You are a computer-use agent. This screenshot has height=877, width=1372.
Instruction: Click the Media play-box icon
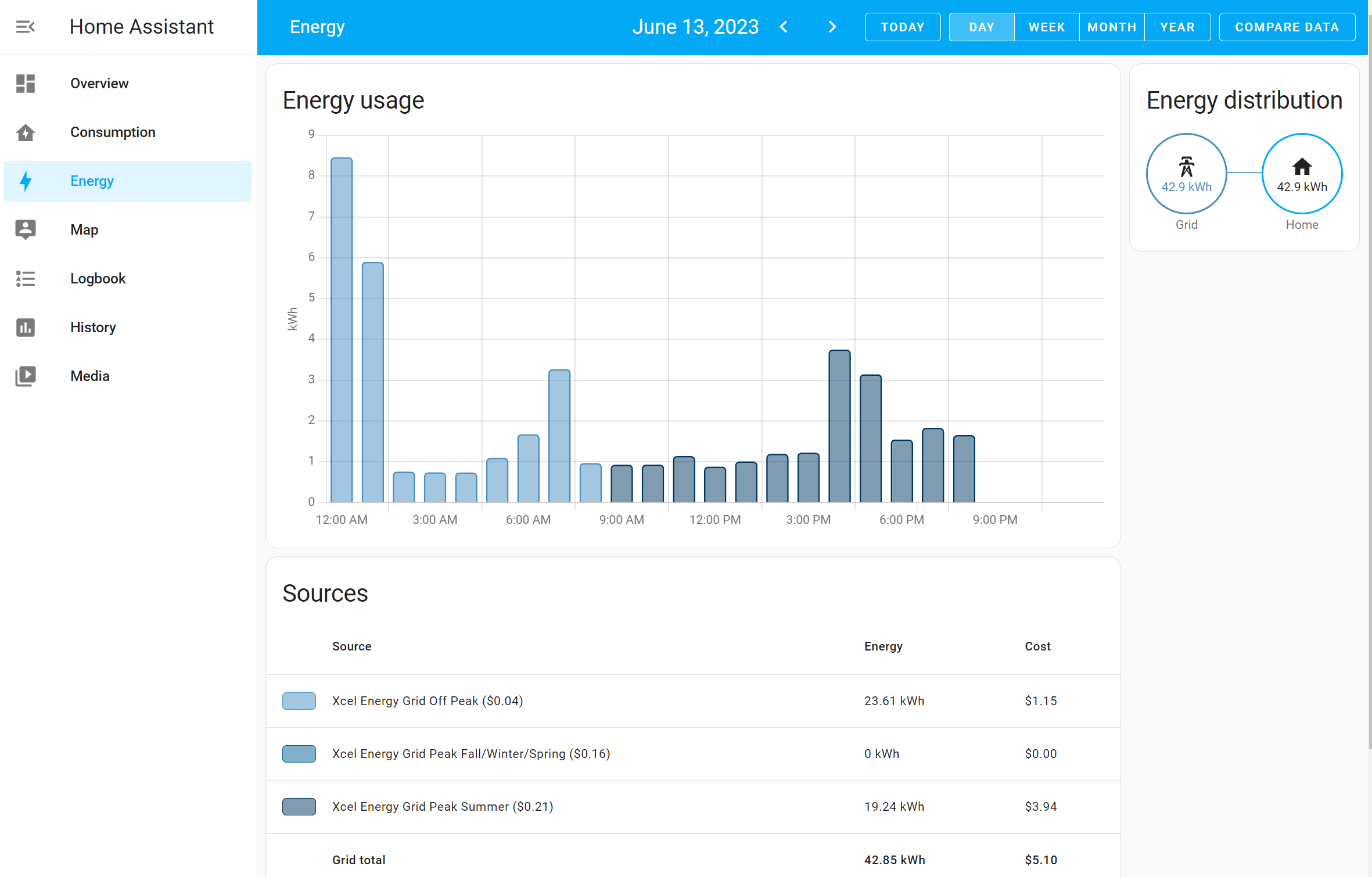[x=26, y=376]
